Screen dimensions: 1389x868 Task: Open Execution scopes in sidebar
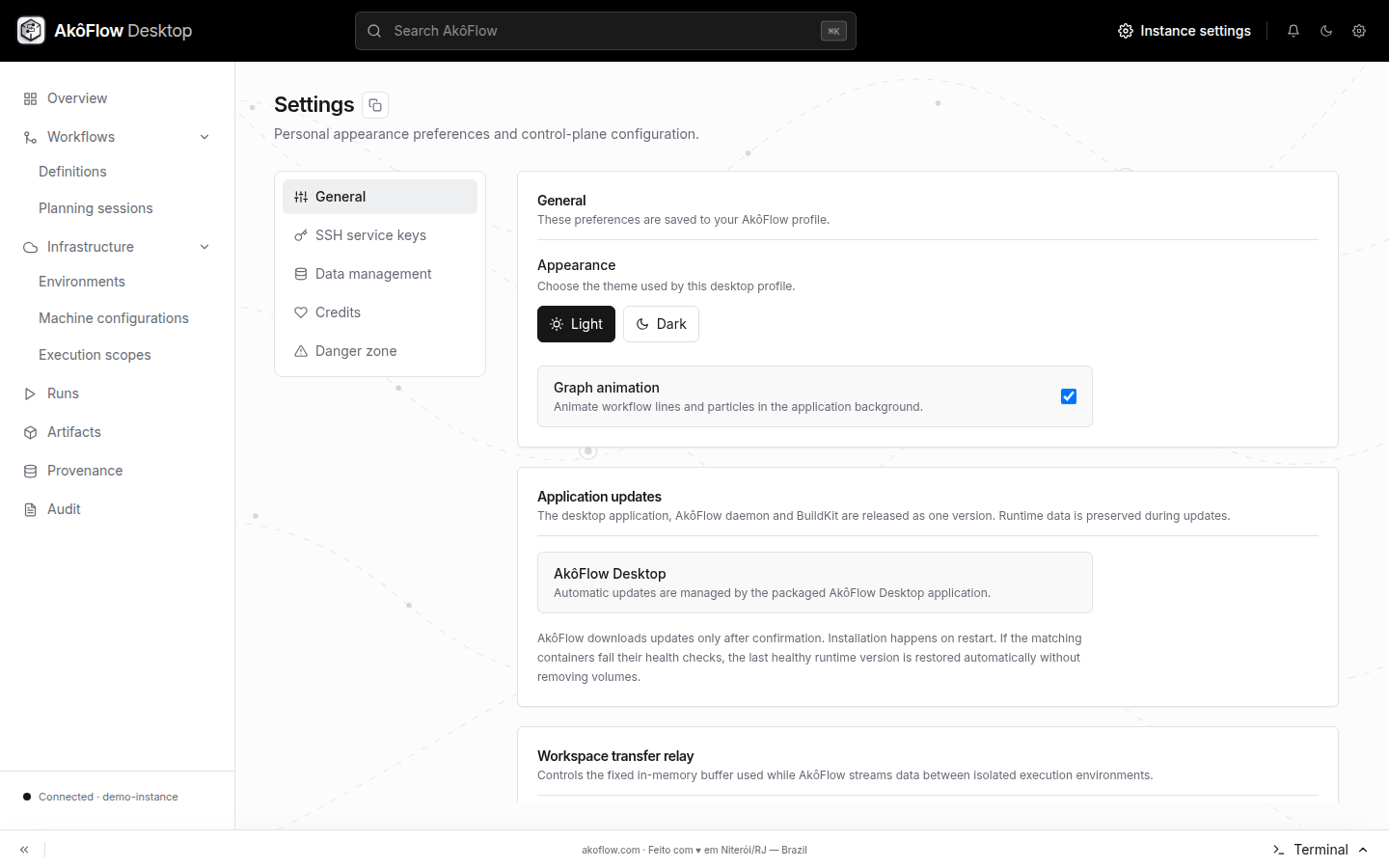click(95, 355)
